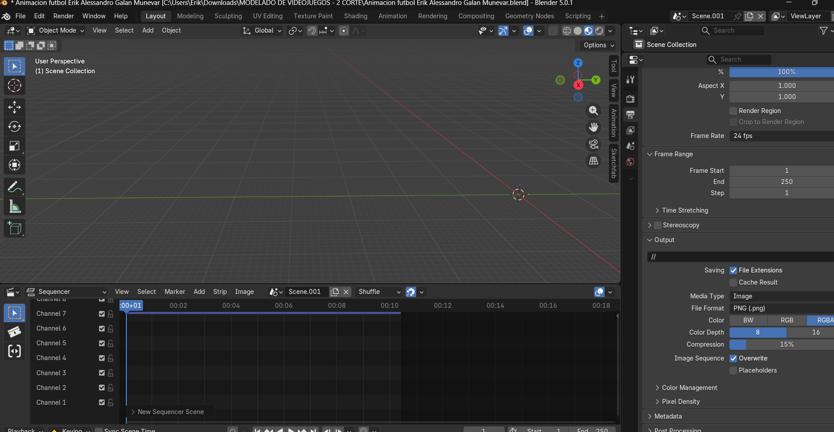Select the Add Cube tool
Image resolution: width=834 pixels, height=432 pixels.
14,228
